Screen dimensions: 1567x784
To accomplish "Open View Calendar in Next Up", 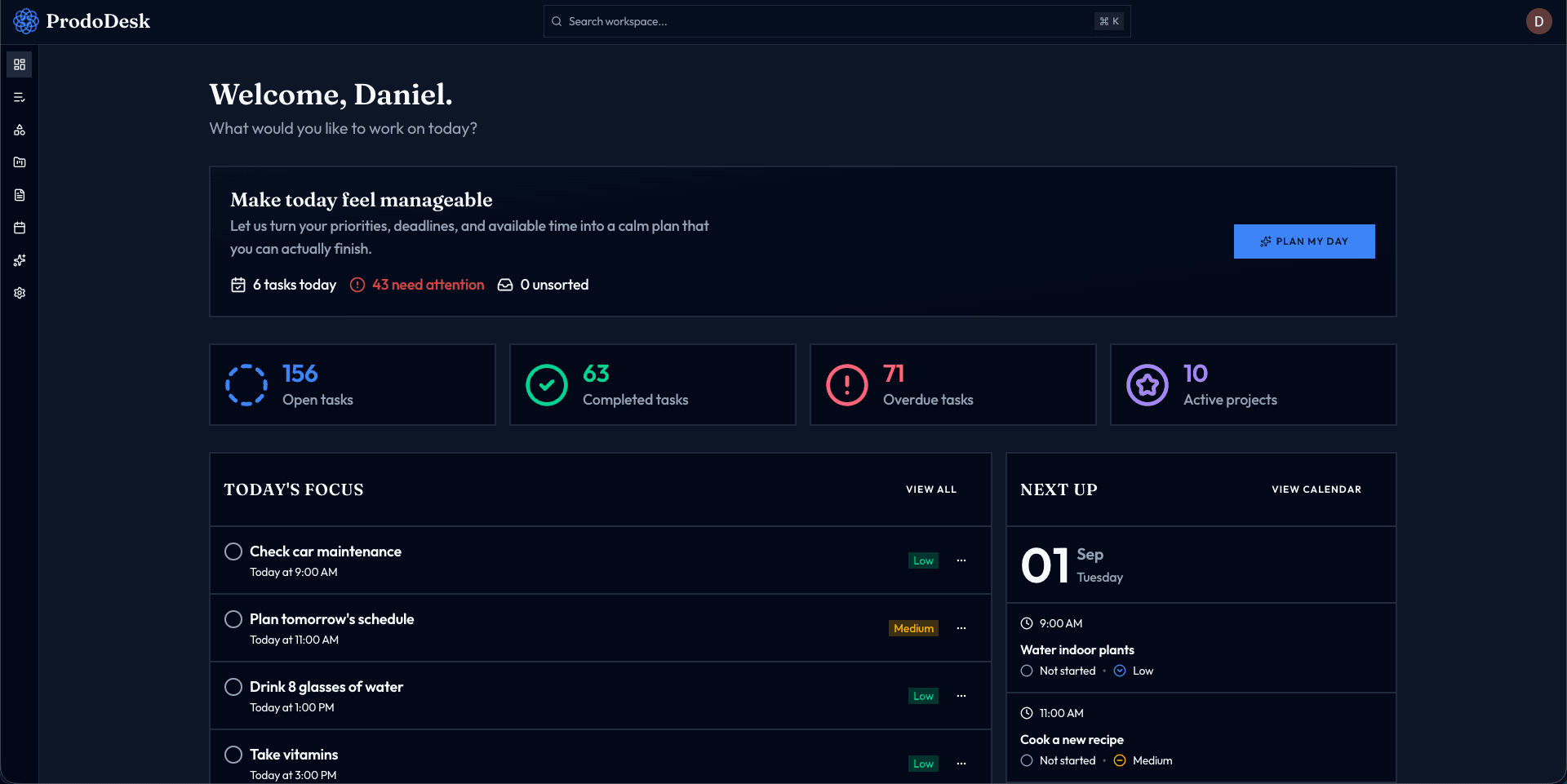I will (x=1316, y=489).
